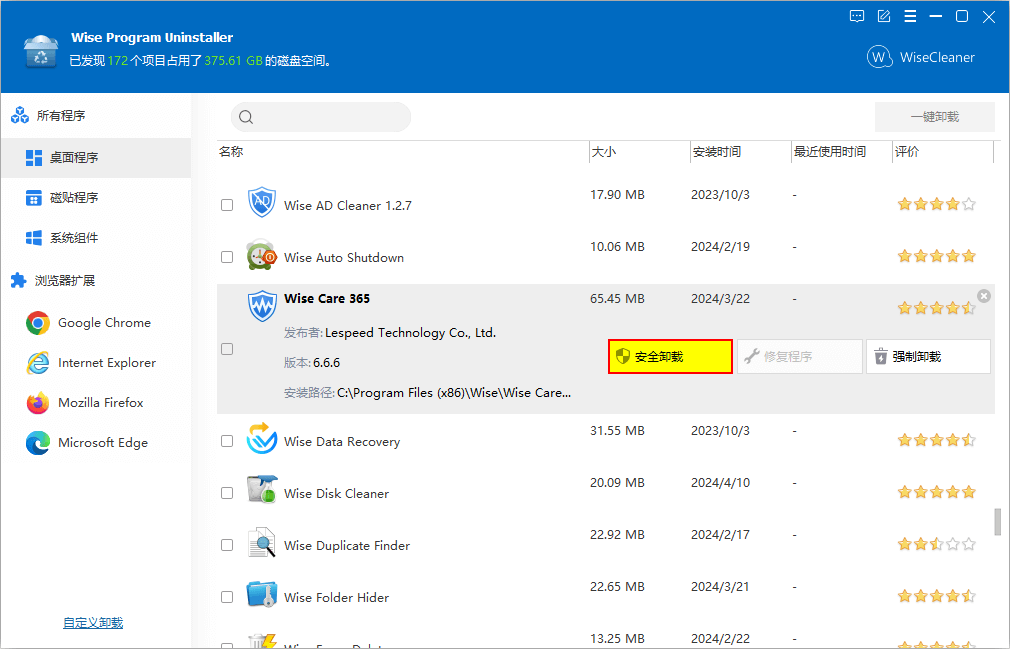This screenshot has width=1010, height=649.
Task: Check the Wise AD Cleaner 1.2.7 checkbox
Action: [227, 205]
